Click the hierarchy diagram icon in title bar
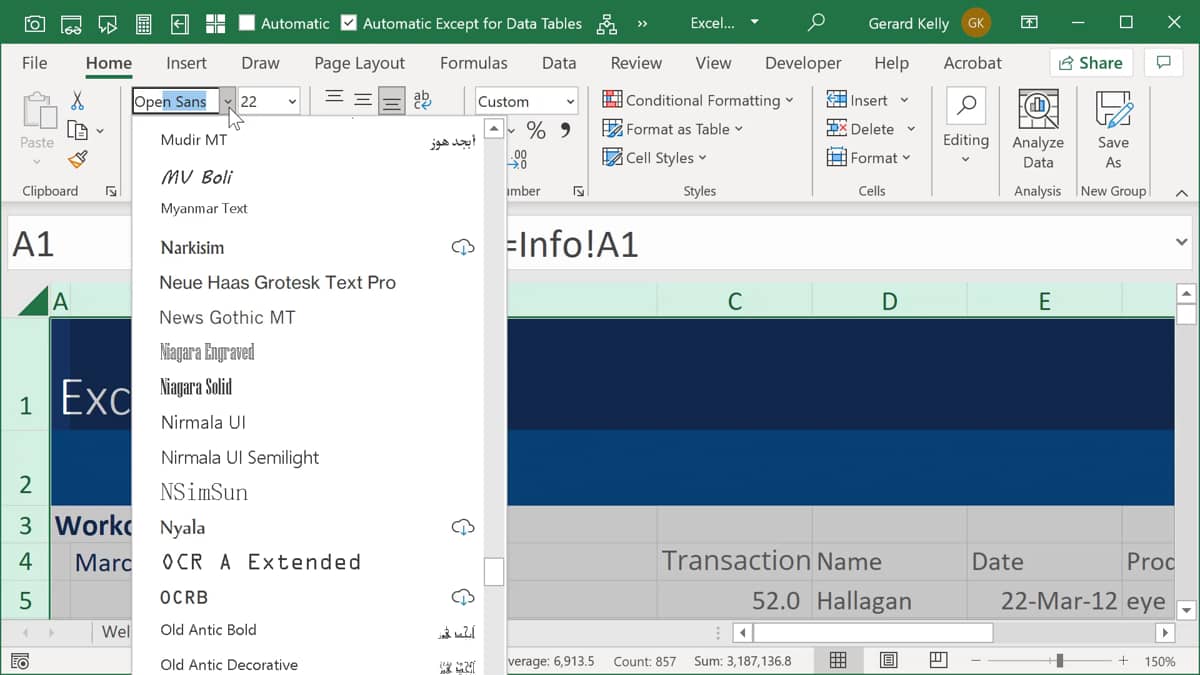This screenshot has height=675, width=1200. (606, 23)
